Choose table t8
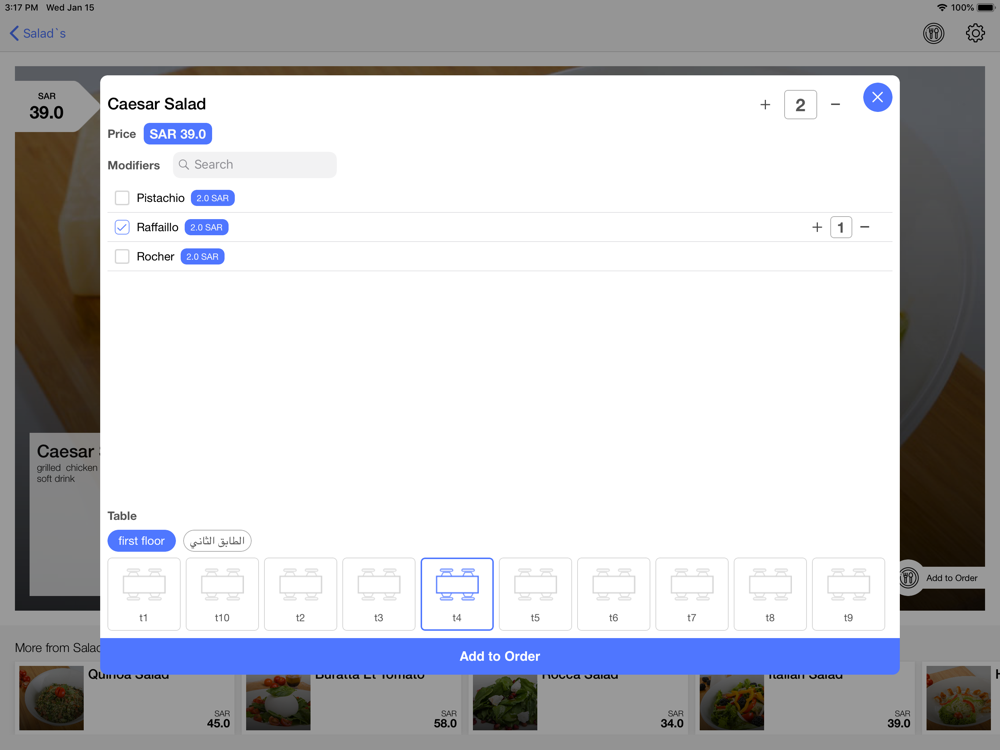Image resolution: width=1000 pixels, height=750 pixels. 770,594
